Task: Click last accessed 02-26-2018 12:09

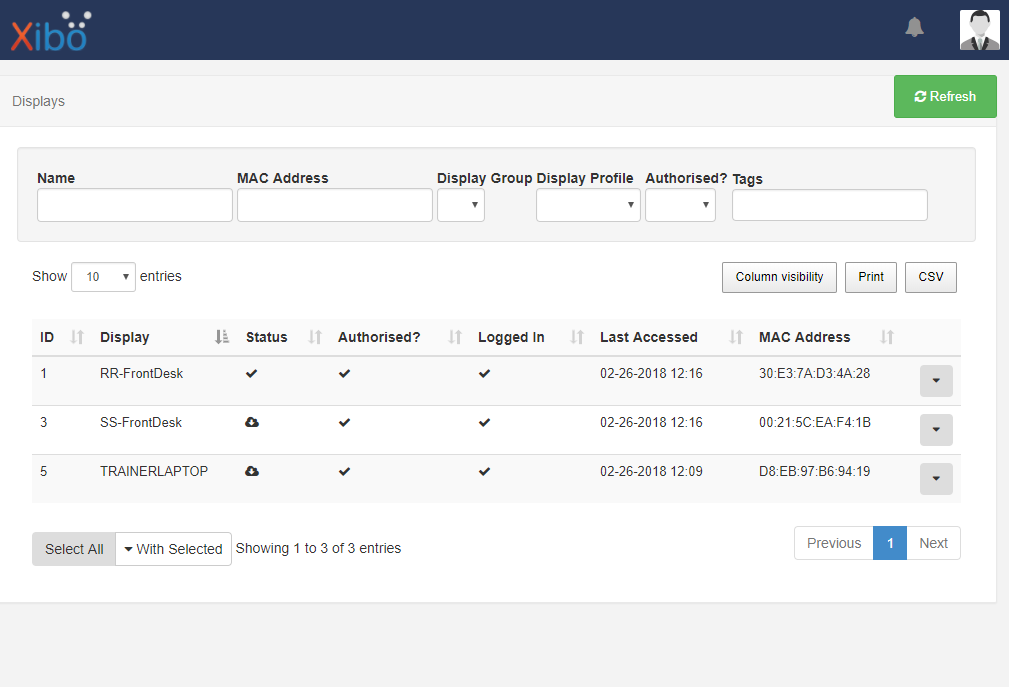Action: pos(651,472)
